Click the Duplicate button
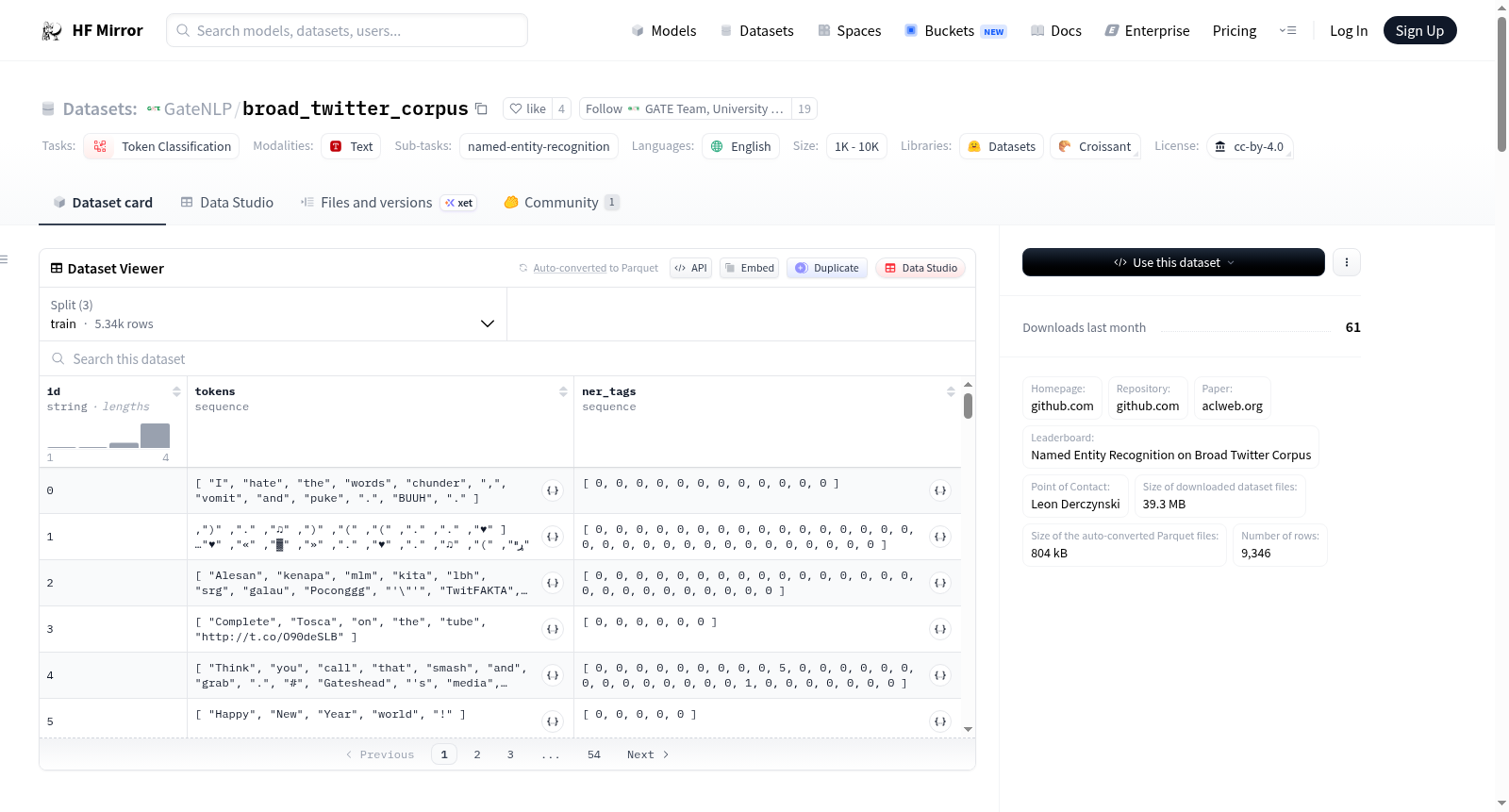Screen dimensions: 1509x812 (827, 268)
